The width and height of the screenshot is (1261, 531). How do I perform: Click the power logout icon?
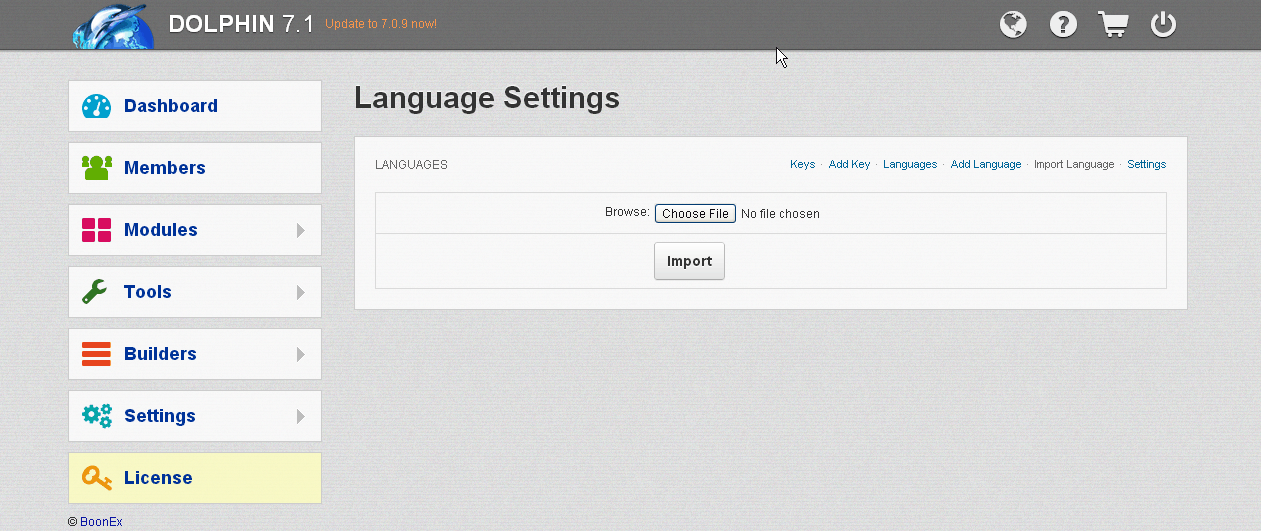(x=1163, y=24)
